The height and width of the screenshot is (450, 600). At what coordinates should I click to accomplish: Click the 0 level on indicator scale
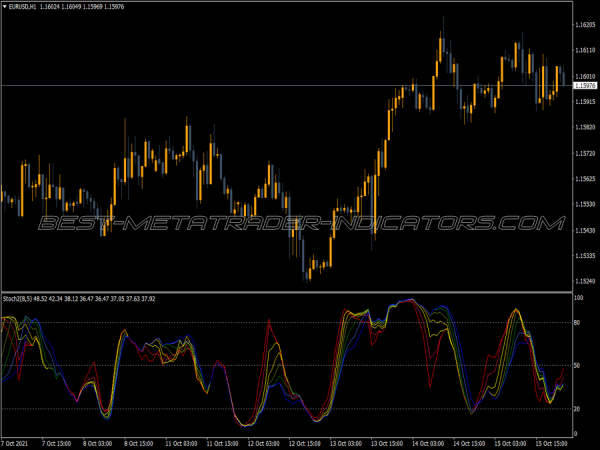pyautogui.click(x=576, y=434)
